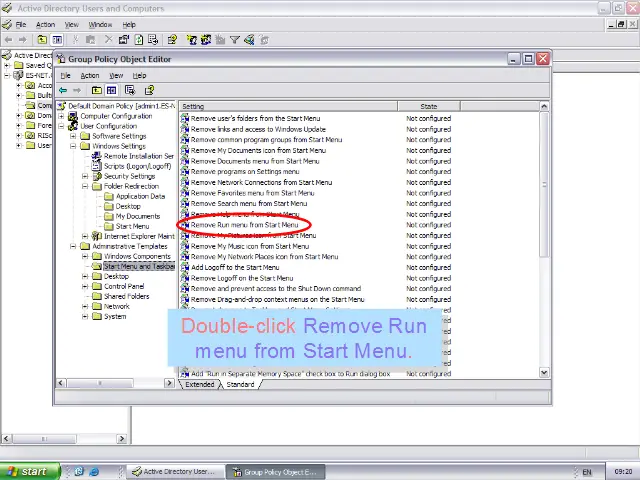Select Remove Logoff on the Start Menu
Image resolution: width=640 pixels, height=480 pixels.
242,278
